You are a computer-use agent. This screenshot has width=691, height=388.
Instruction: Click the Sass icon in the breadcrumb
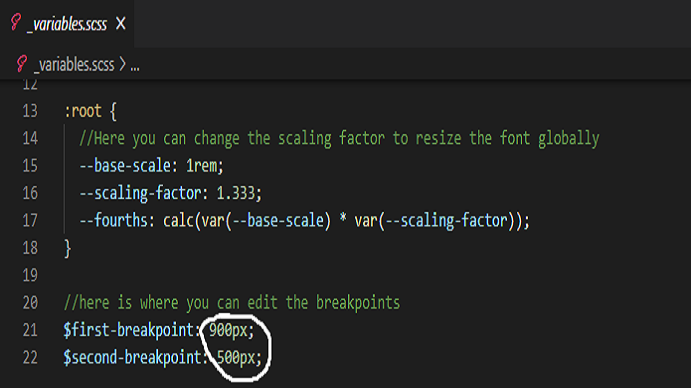pyautogui.click(x=22, y=64)
